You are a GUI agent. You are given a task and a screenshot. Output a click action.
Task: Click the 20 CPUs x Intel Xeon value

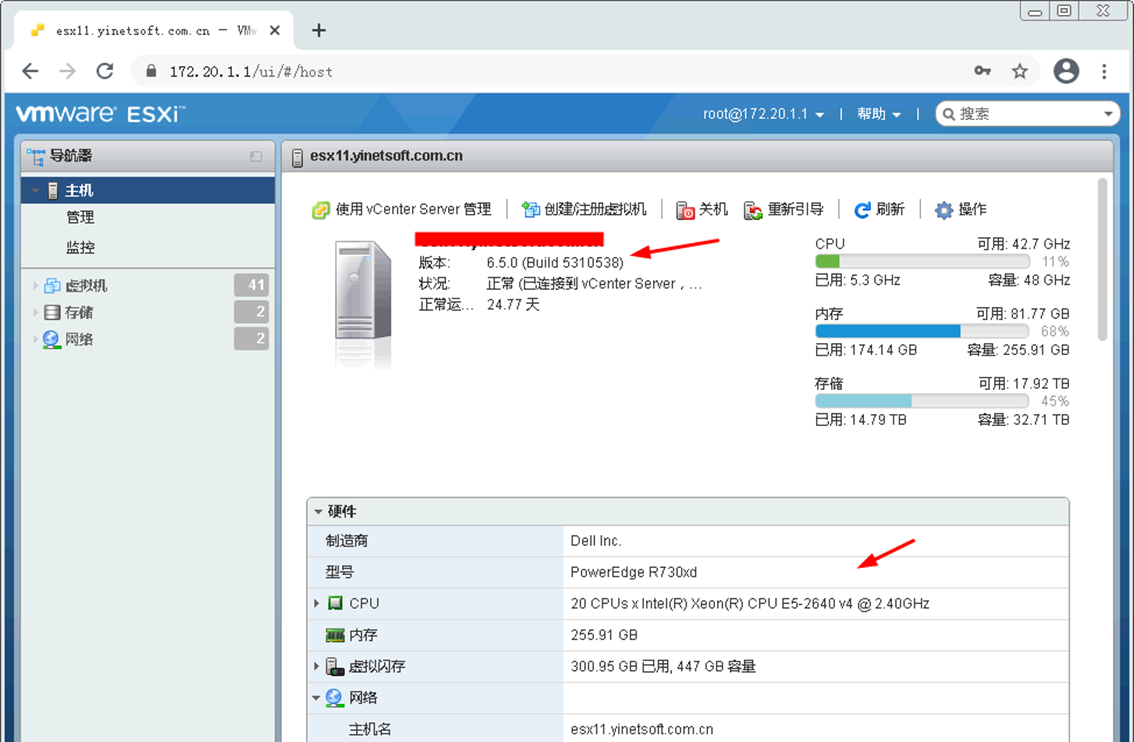(750, 603)
